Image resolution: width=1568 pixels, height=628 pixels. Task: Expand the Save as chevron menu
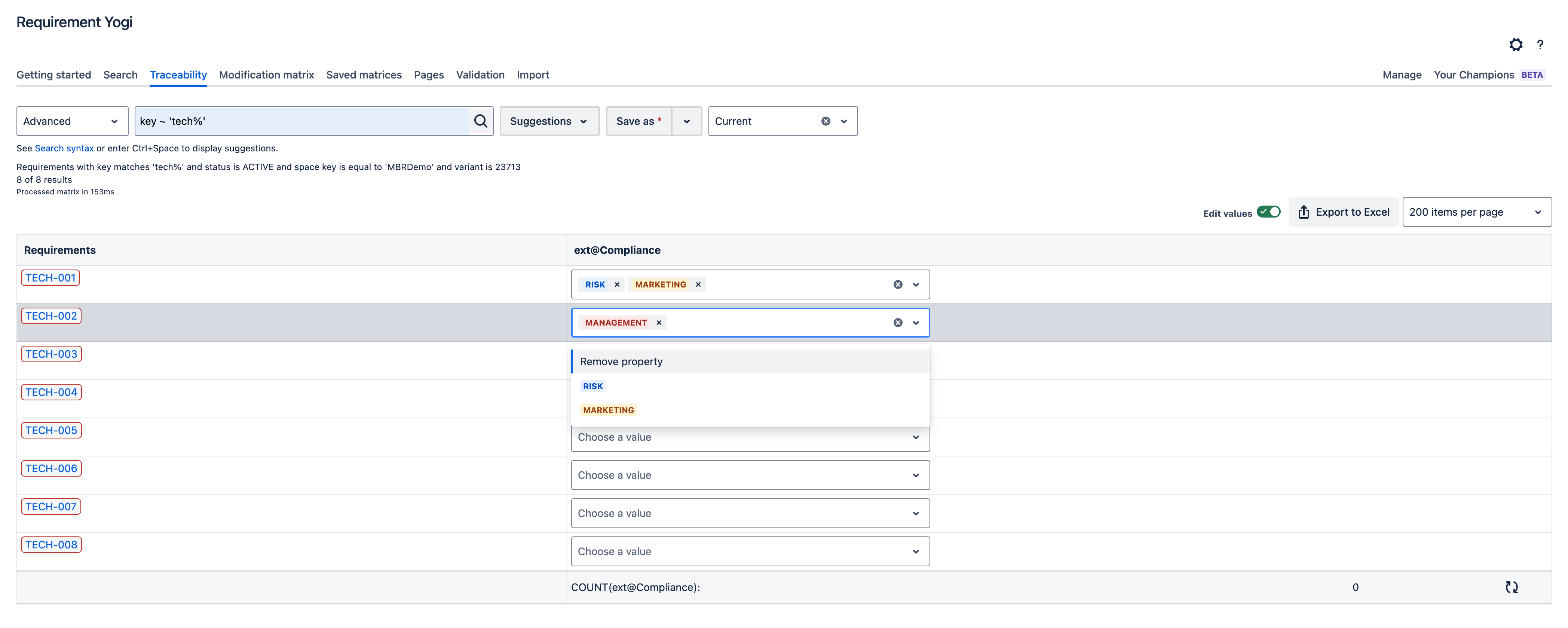pyautogui.click(x=687, y=120)
